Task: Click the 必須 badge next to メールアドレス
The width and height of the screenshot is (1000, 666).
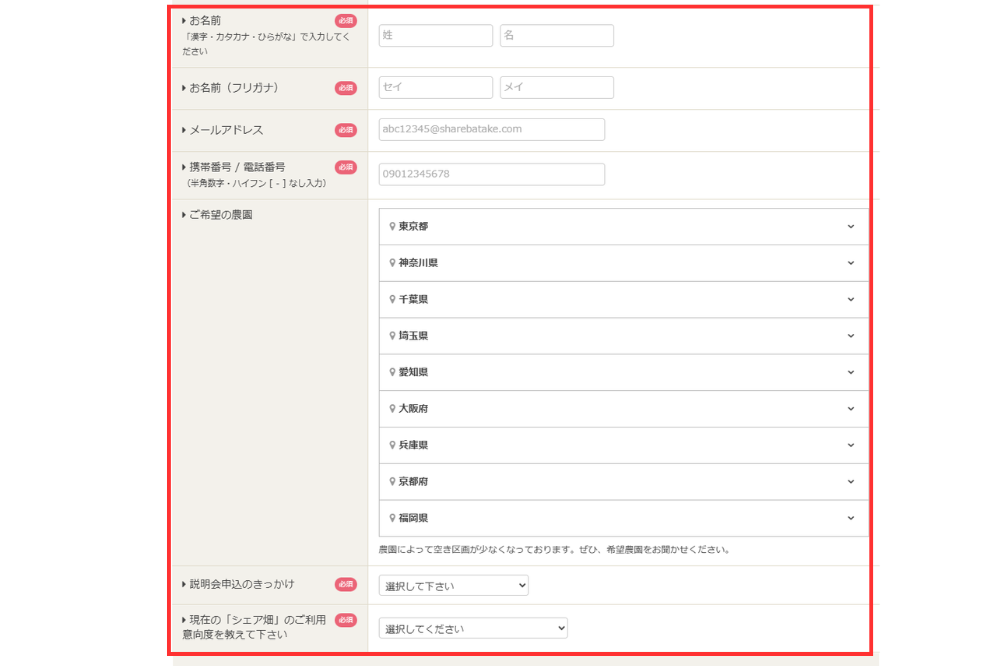Action: pos(346,130)
